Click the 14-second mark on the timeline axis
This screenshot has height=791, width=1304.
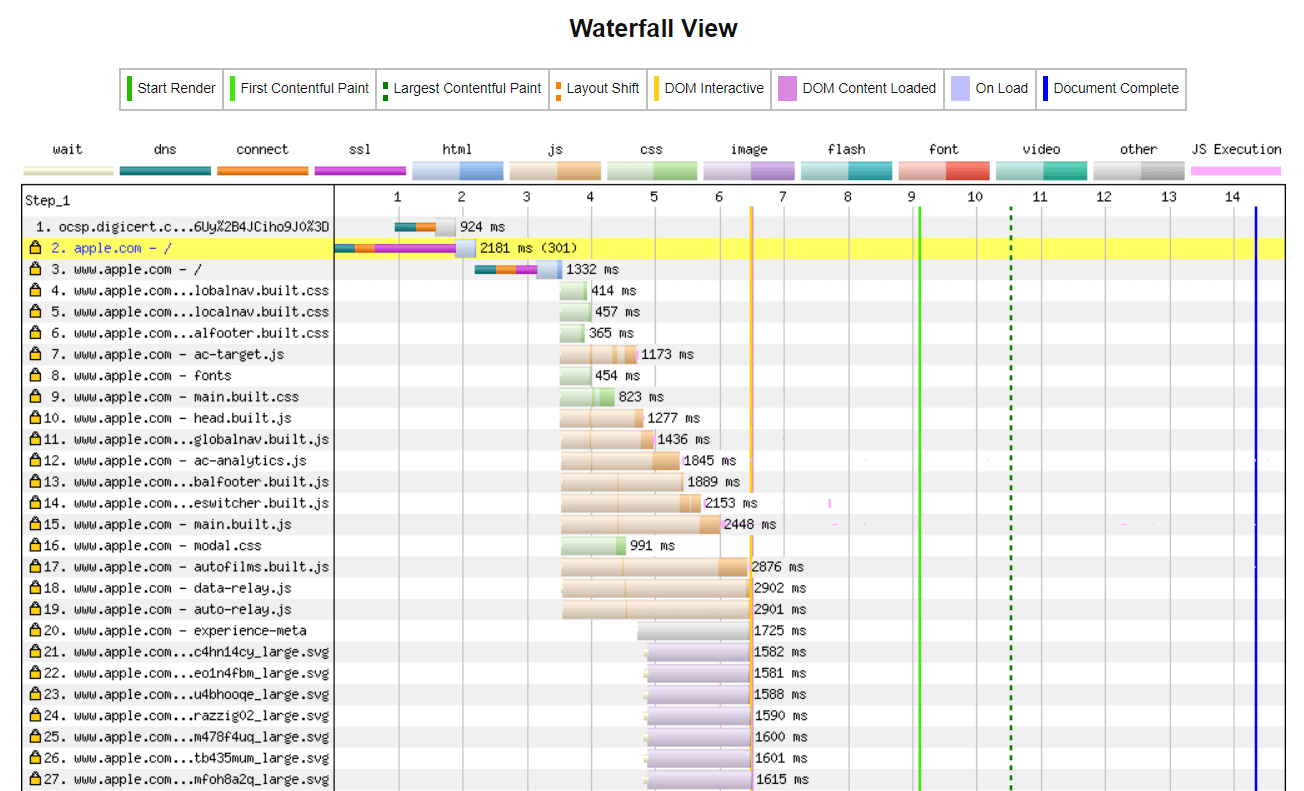click(1232, 197)
